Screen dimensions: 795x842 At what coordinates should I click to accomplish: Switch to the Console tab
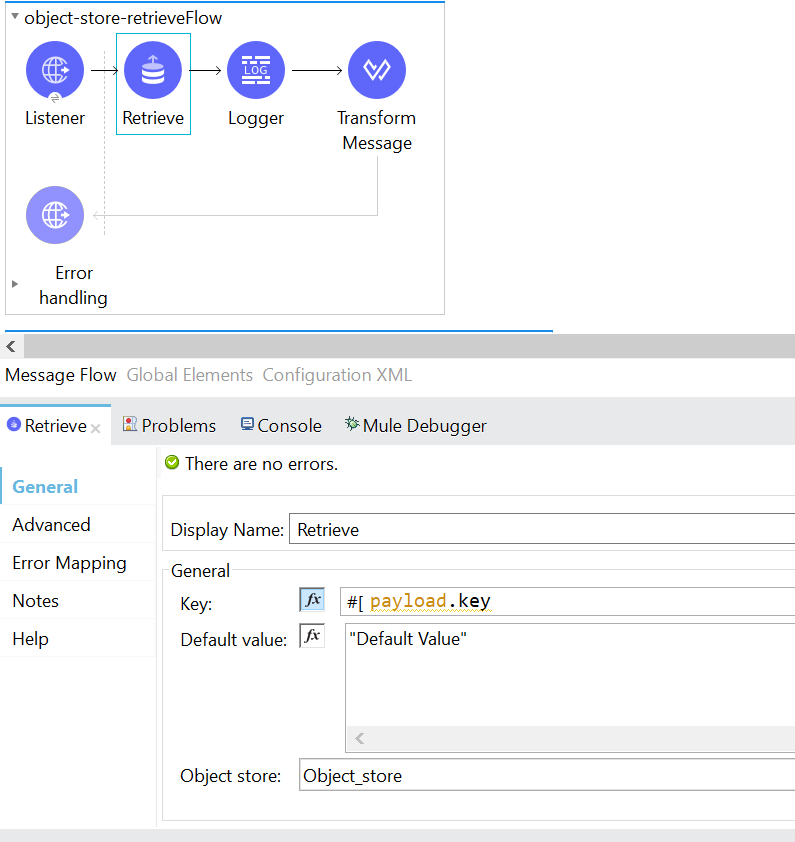[x=281, y=425]
